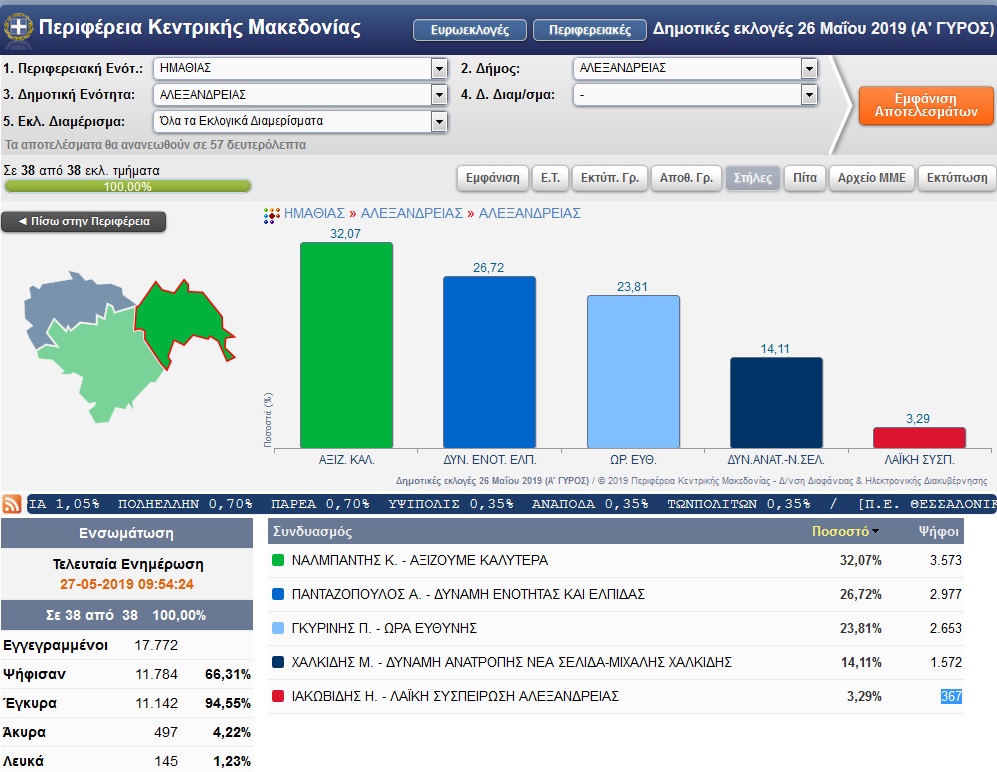Screen dimensions: 997x772
Task: Click the colored dots breadcrumb icon
Action: click(272, 215)
